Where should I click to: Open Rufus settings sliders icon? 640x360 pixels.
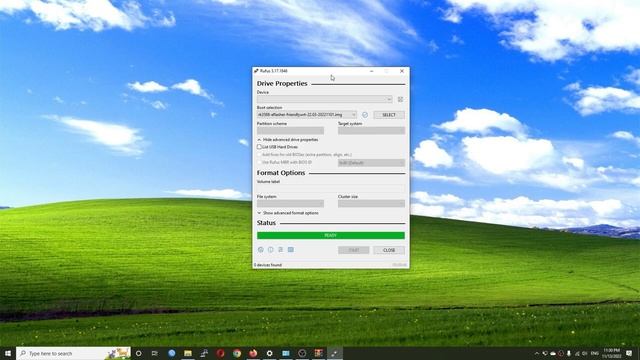pos(281,249)
